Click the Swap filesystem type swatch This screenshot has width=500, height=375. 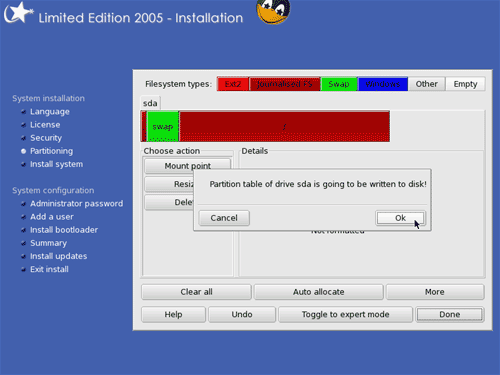click(339, 84)
